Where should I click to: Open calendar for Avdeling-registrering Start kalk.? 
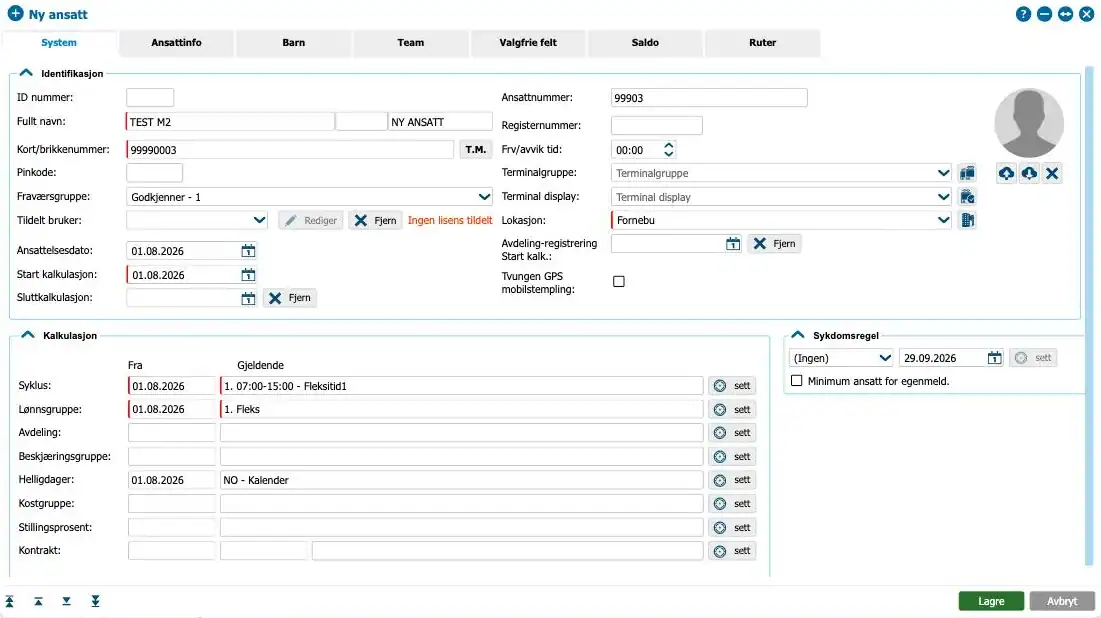(733, 244)
